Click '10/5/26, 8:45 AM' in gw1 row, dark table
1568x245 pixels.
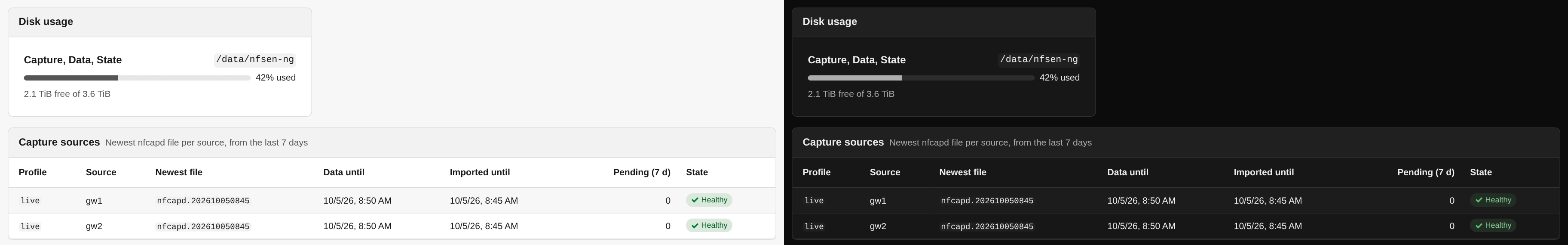[x=1268, y=201]
